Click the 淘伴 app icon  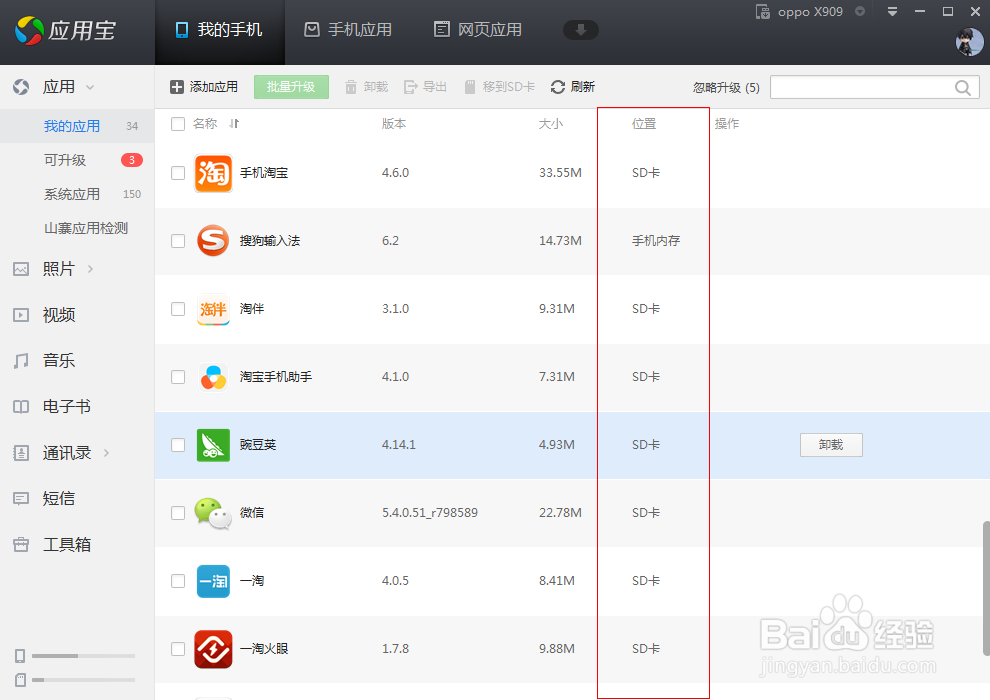[x=213, y=309]
